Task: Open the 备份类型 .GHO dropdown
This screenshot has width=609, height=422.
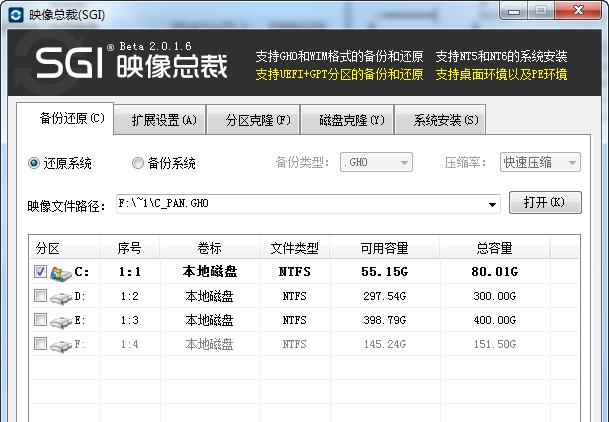Action: click(376, 162)
